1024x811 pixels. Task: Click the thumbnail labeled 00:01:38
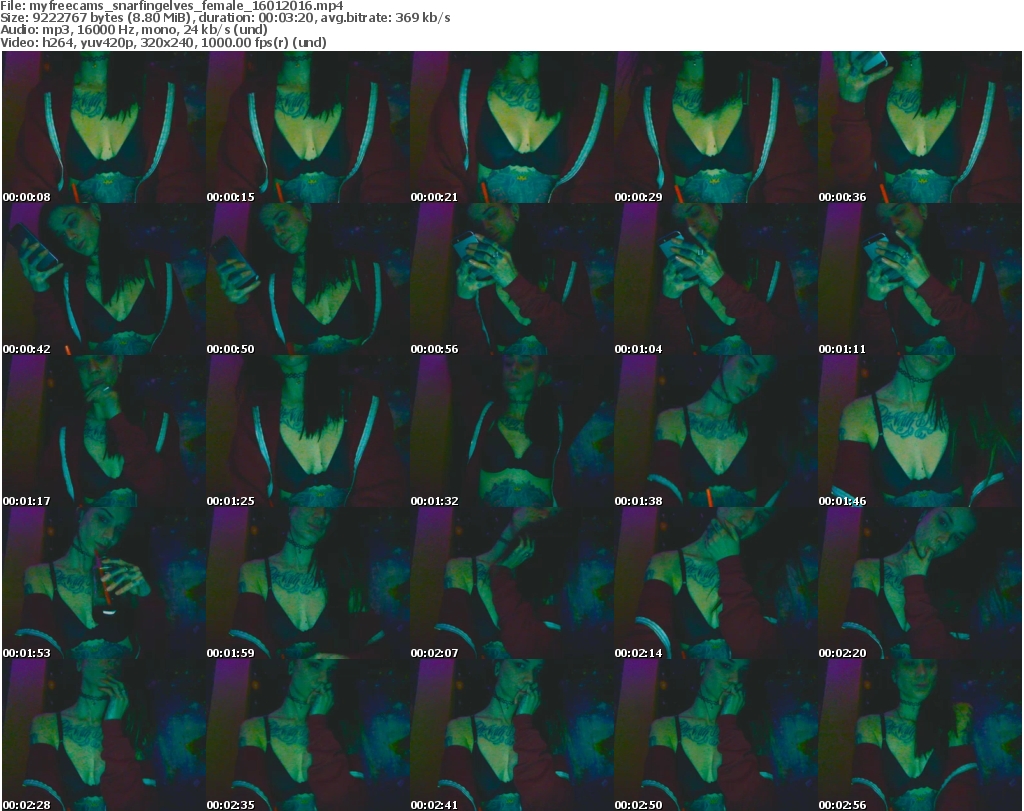click(x=716, y=431)
